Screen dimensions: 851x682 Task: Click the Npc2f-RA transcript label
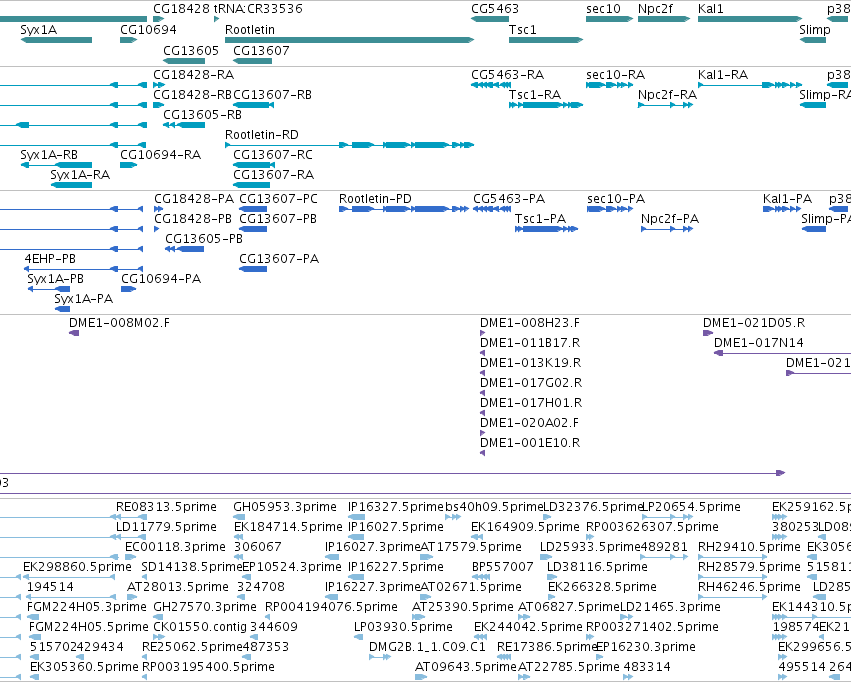click(667, 95)
